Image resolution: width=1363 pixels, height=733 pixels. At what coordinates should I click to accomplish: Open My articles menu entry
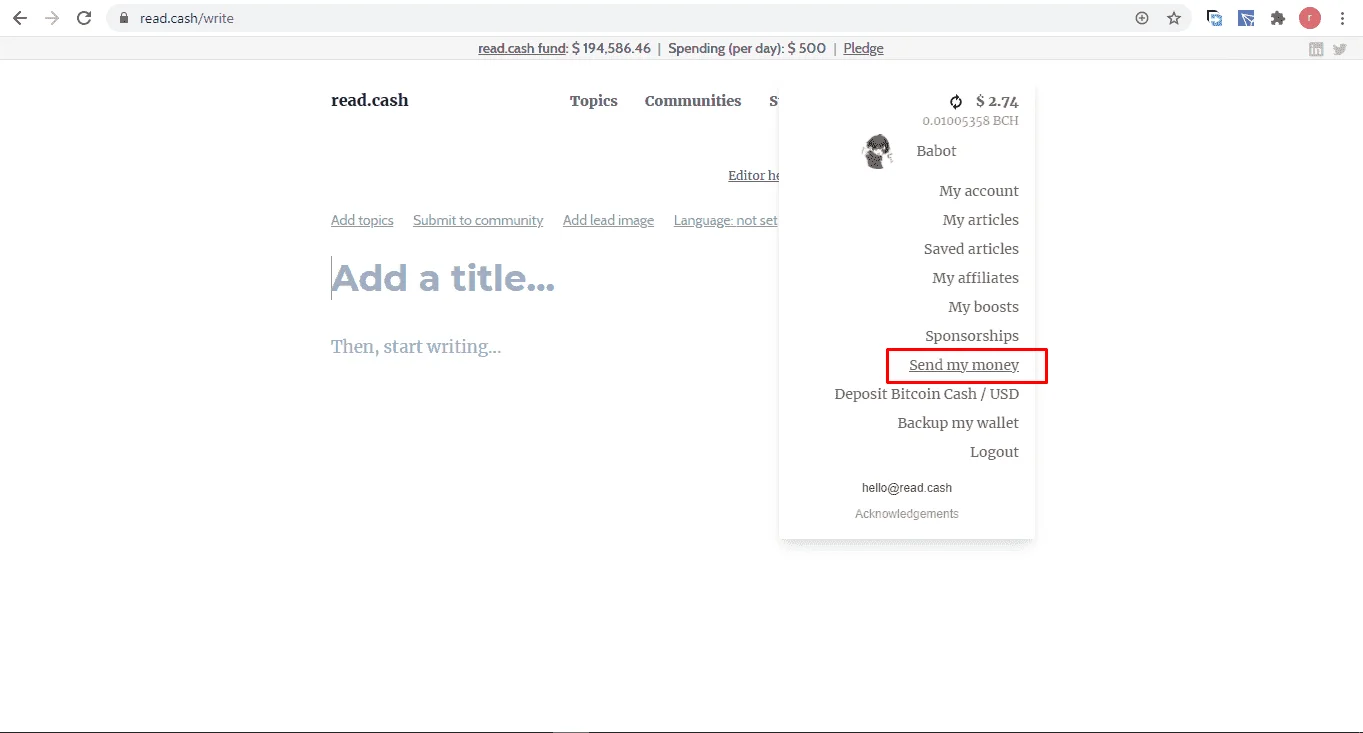[x=981, y=220]
